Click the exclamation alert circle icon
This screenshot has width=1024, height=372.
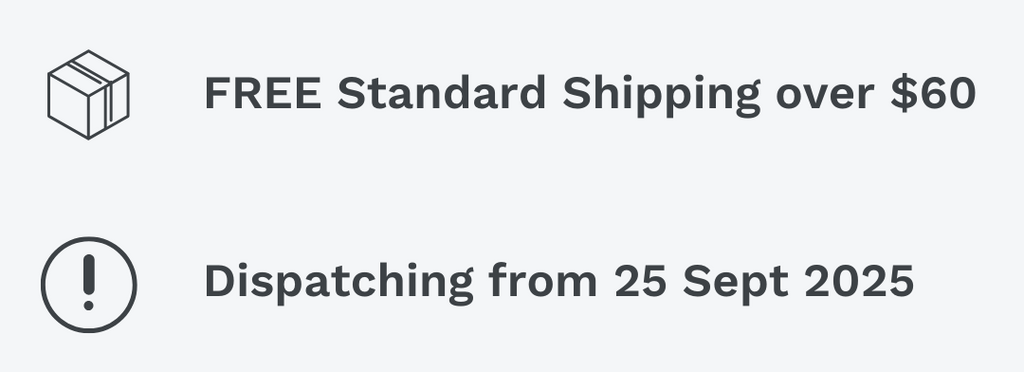[89, 285]
